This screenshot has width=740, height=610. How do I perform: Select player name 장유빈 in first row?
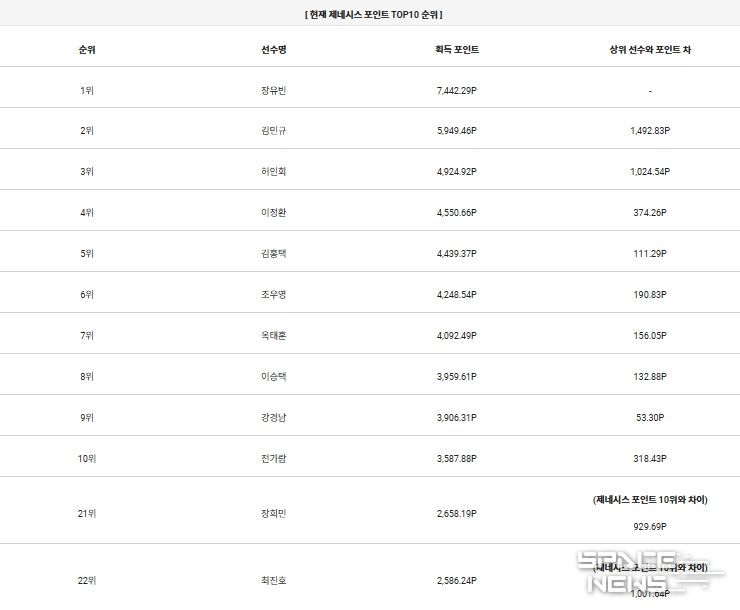point(274,91)
